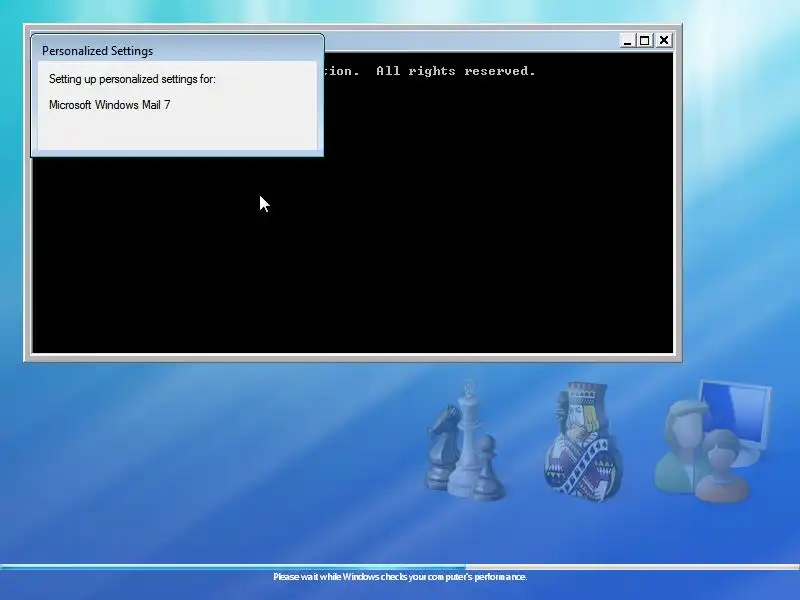Image resolution: width=800 pixels, height=600 pixels.
Task: Click the Personalized Settings title
Action: tap(97, 51)
